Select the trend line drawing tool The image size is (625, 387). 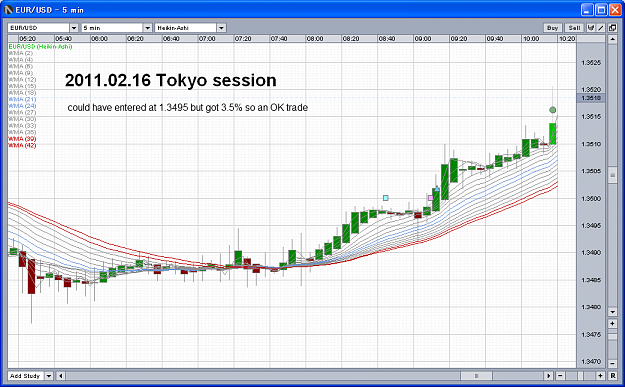point(601,28)
